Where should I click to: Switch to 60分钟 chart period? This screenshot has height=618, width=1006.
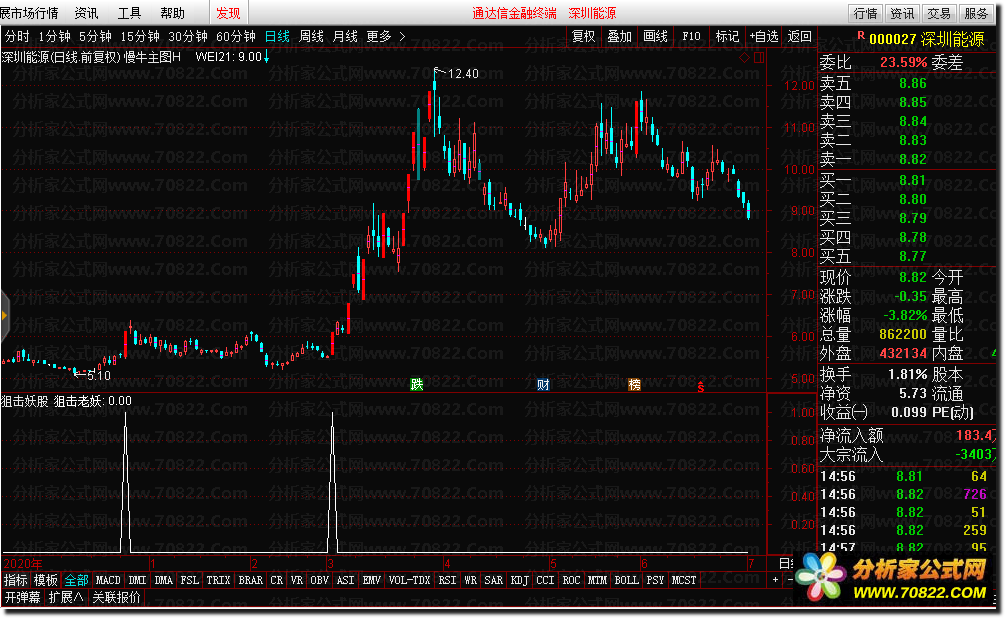[x=235, y=37]
